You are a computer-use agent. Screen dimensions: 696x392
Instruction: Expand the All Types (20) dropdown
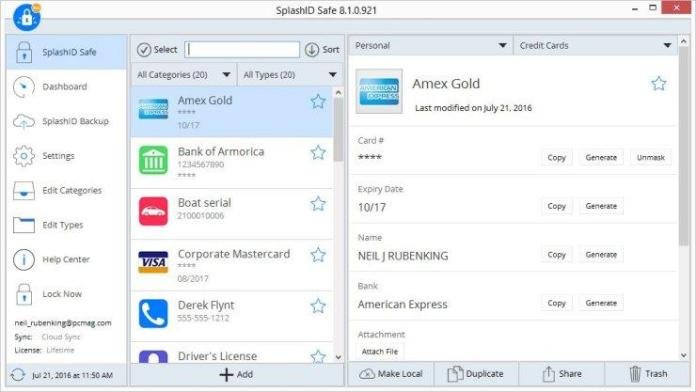[290, 75]
